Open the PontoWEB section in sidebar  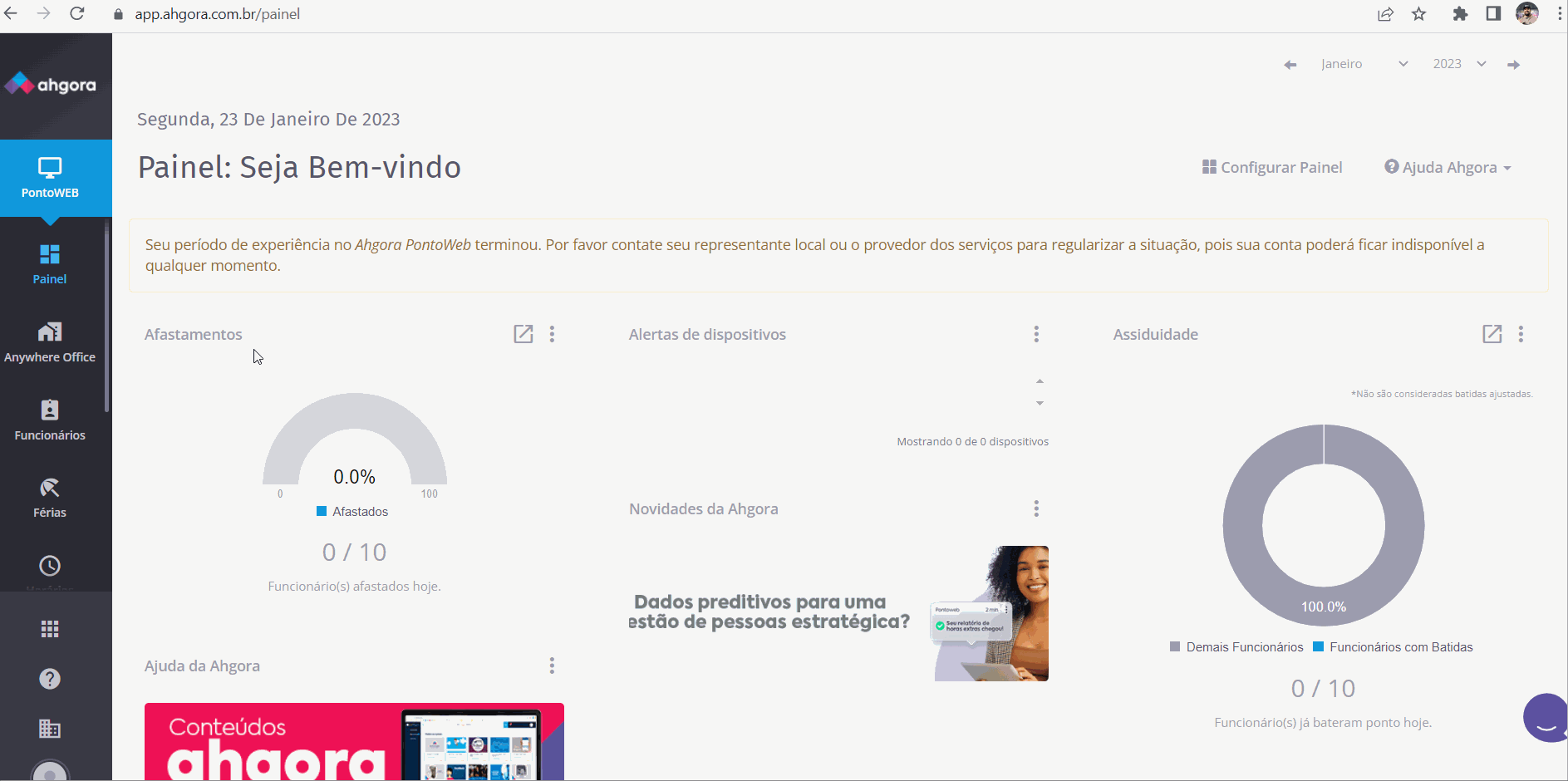[x=50, y=177]
